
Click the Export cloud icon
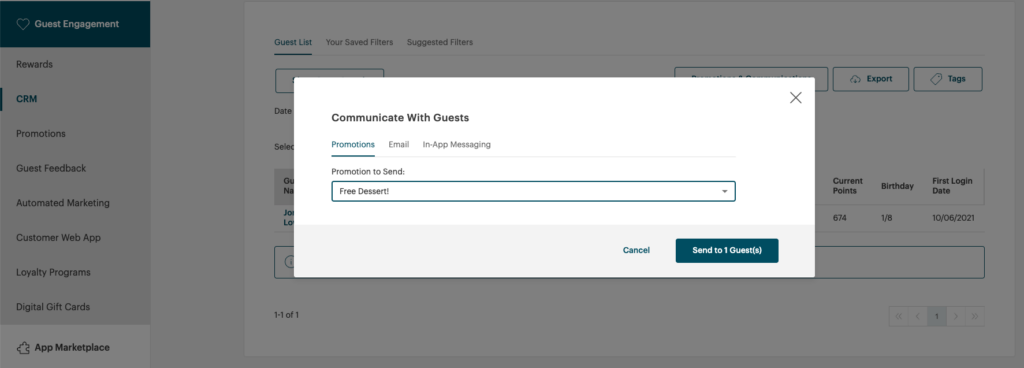pyautogui.click(x=856, y=79)
